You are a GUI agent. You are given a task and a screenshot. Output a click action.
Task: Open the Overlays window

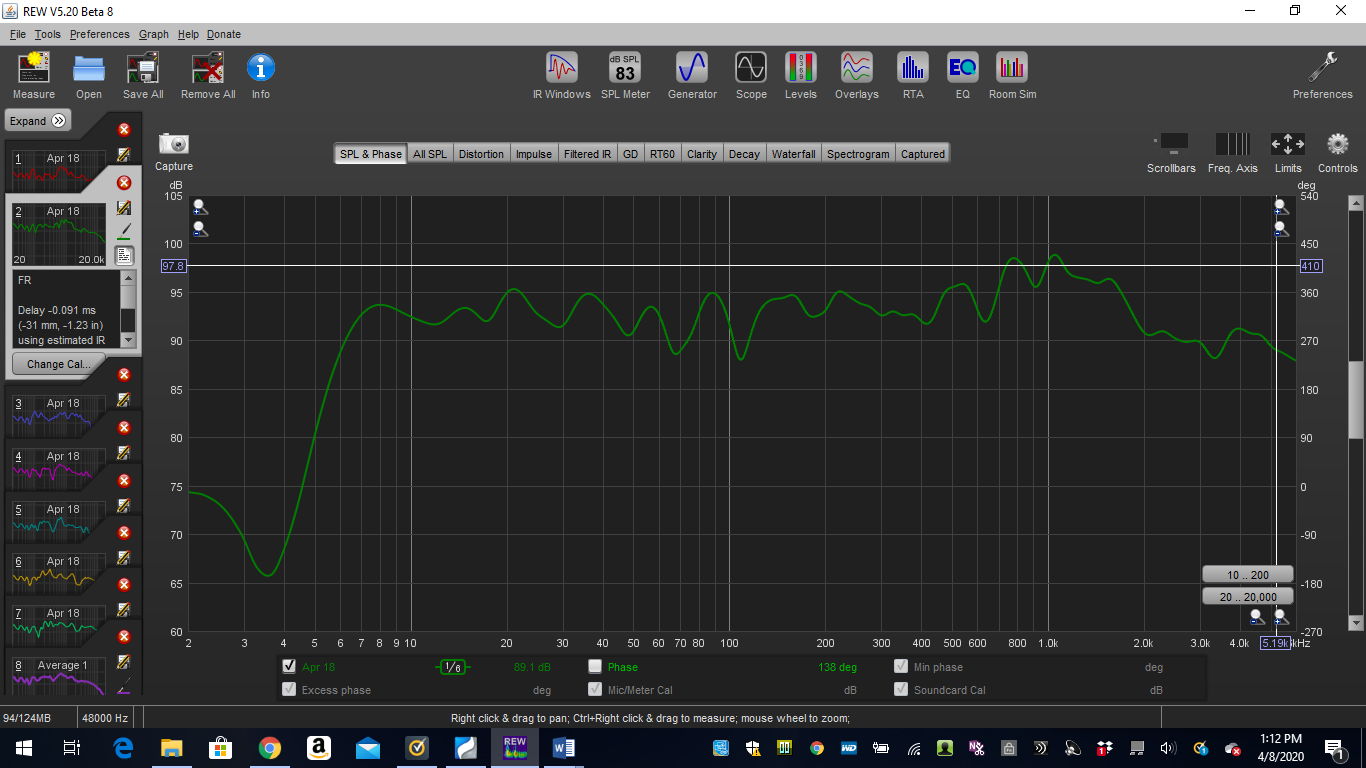pos(856,76)
